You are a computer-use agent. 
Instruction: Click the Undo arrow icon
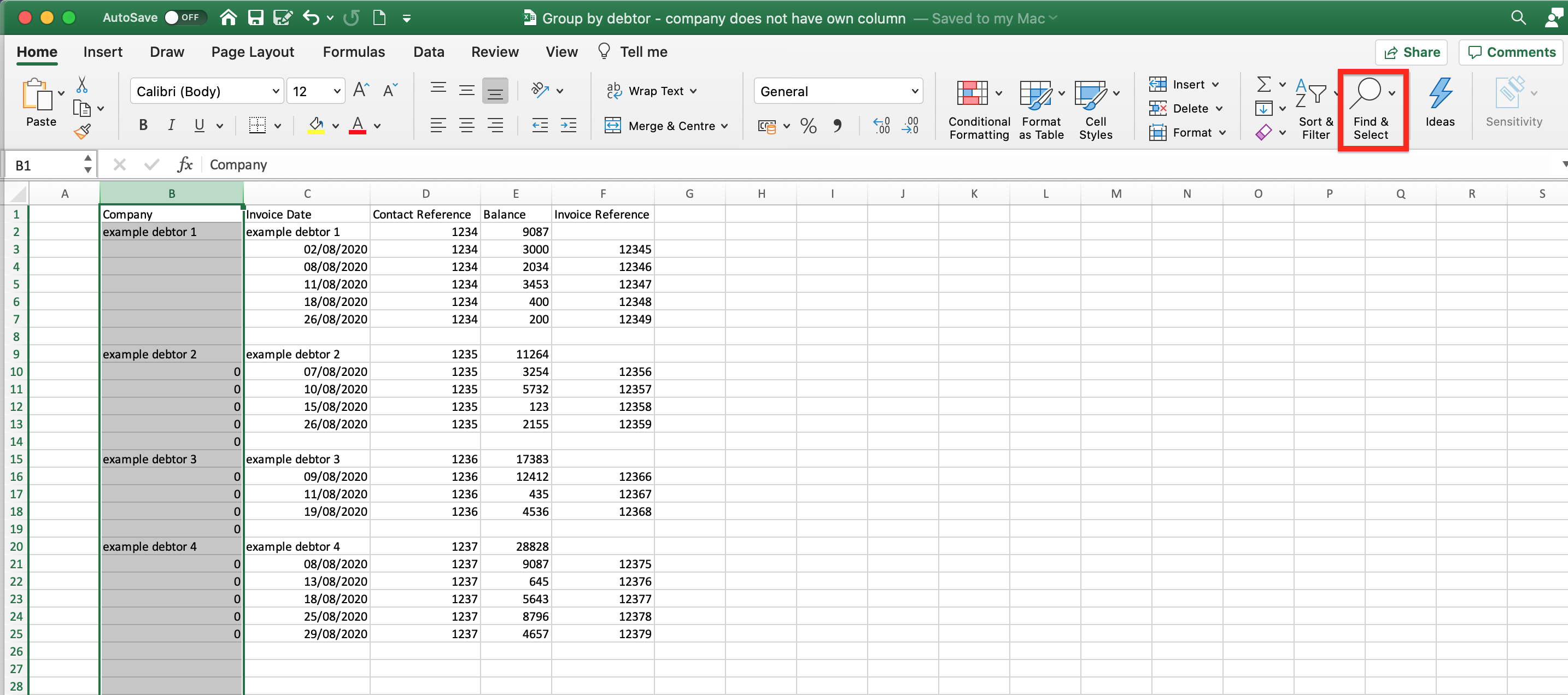[x=311, y=17]
